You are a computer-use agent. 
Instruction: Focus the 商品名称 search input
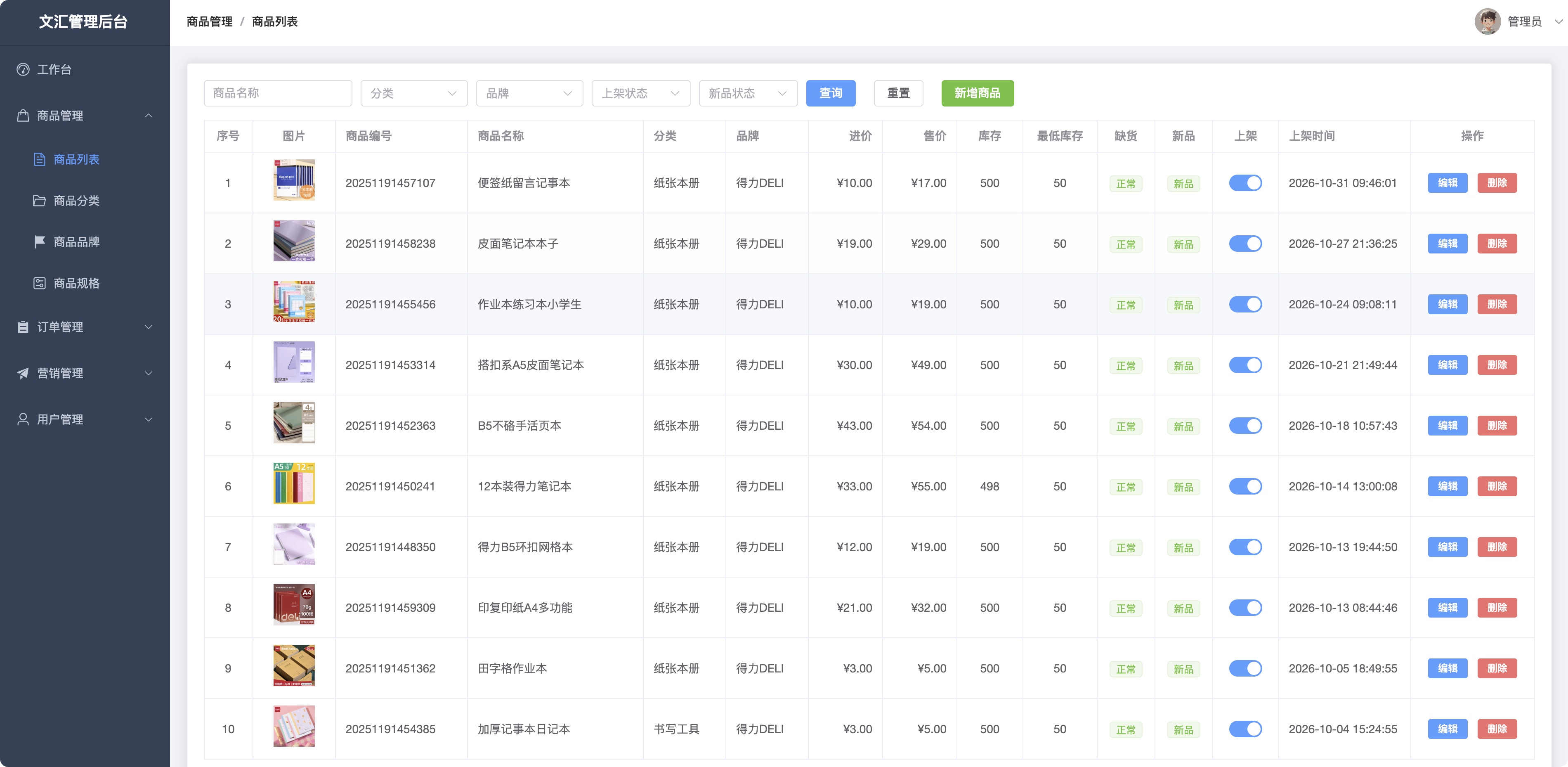(x=278, y=93)
